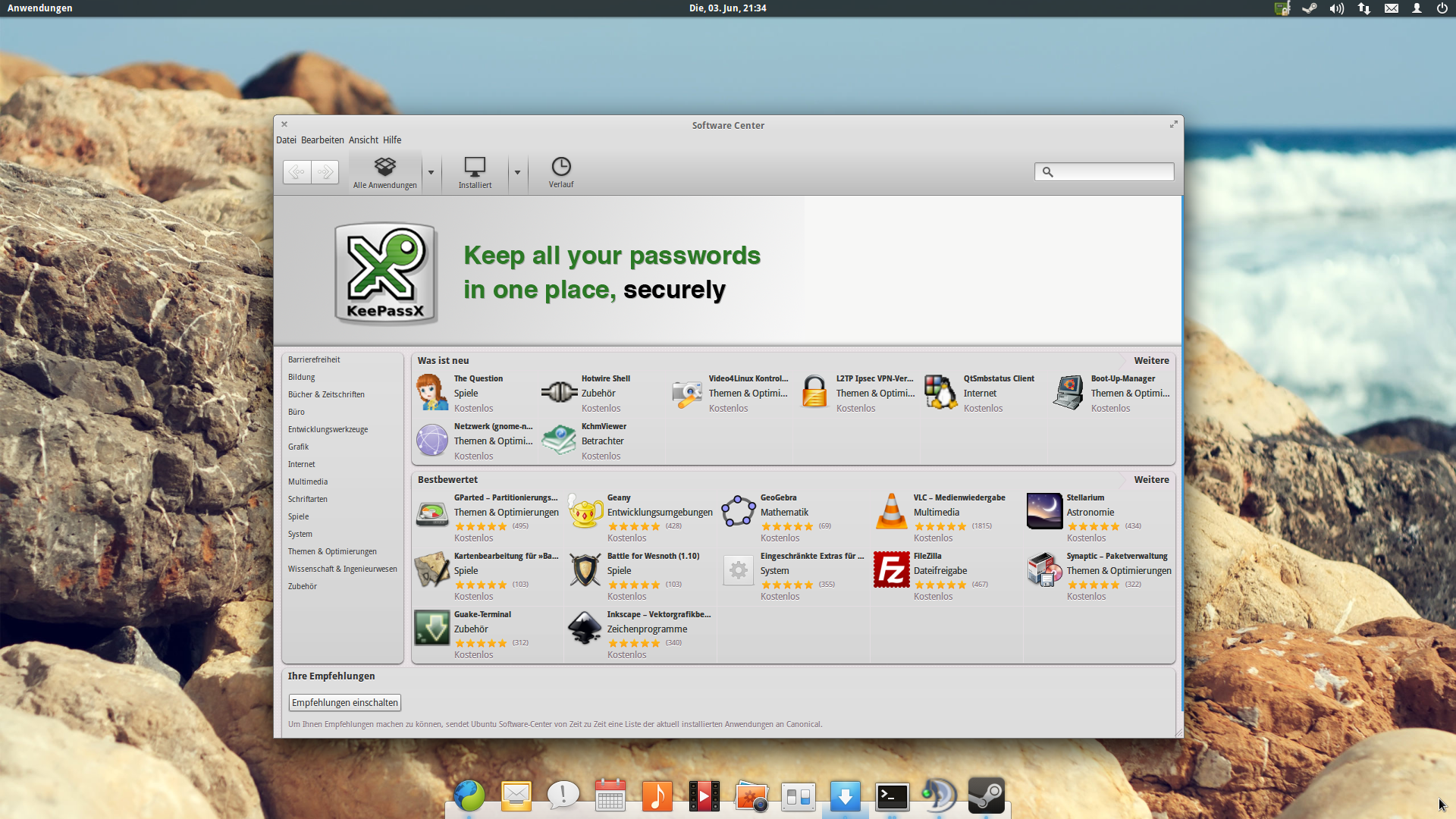Expand the Installiert dropdown arrow
1456x819 pixels.
click(x=517, y=173)
